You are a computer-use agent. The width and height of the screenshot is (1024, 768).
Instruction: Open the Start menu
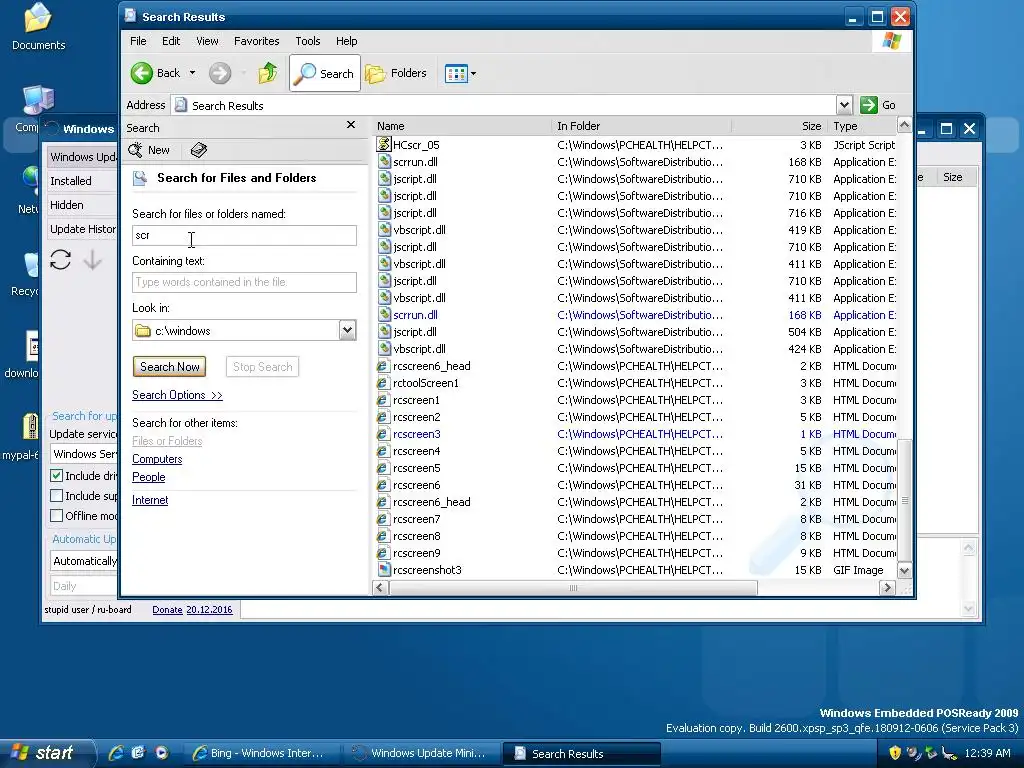[x=47, y=753]
